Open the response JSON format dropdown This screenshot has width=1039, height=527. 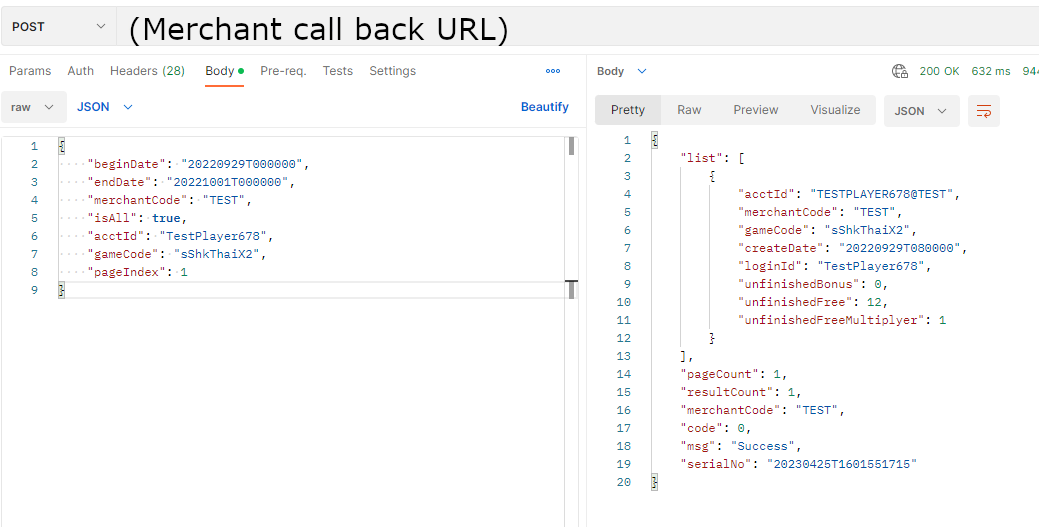tap(921, 111)
